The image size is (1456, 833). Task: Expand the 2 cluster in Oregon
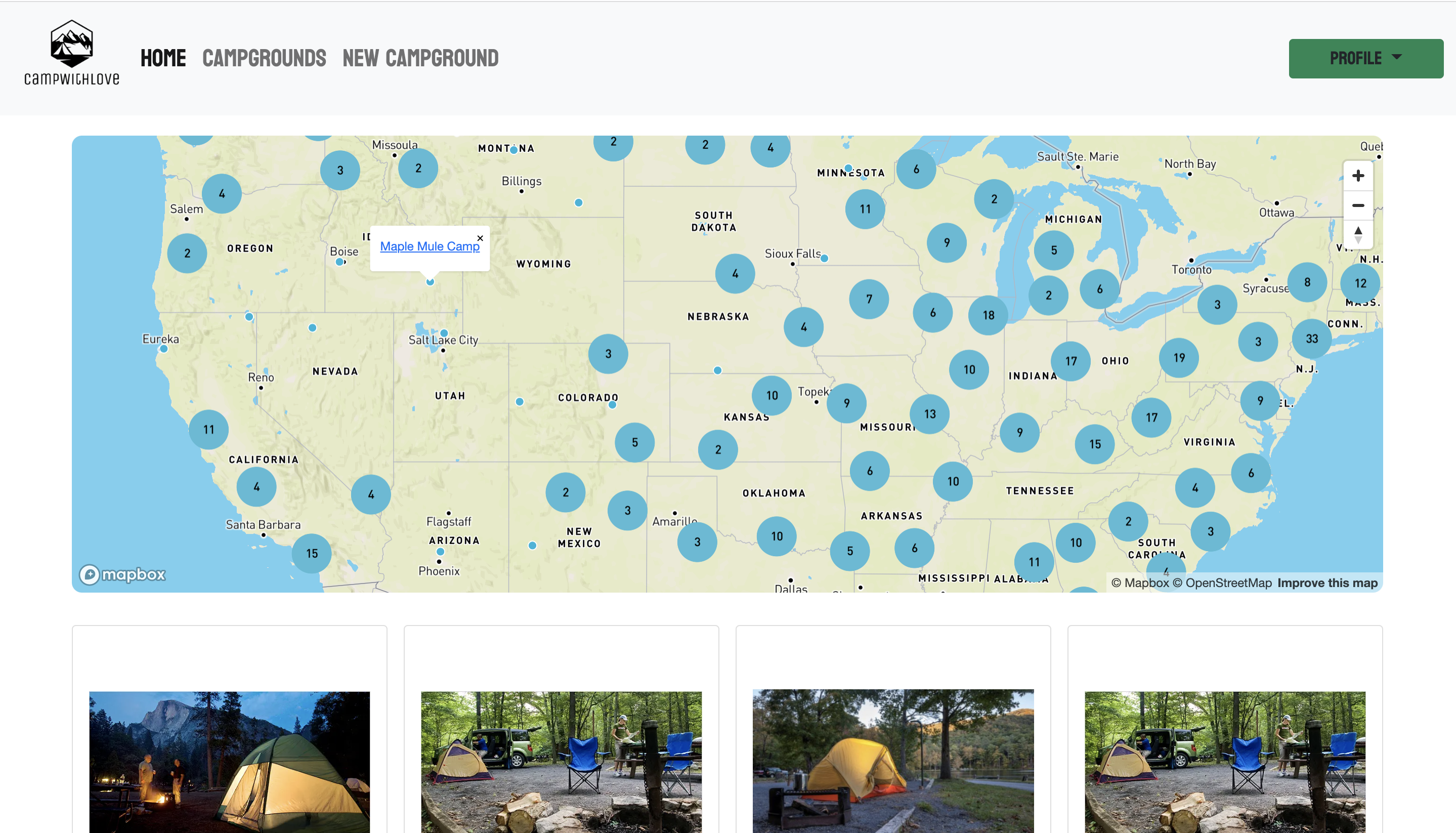coord(187,253)
